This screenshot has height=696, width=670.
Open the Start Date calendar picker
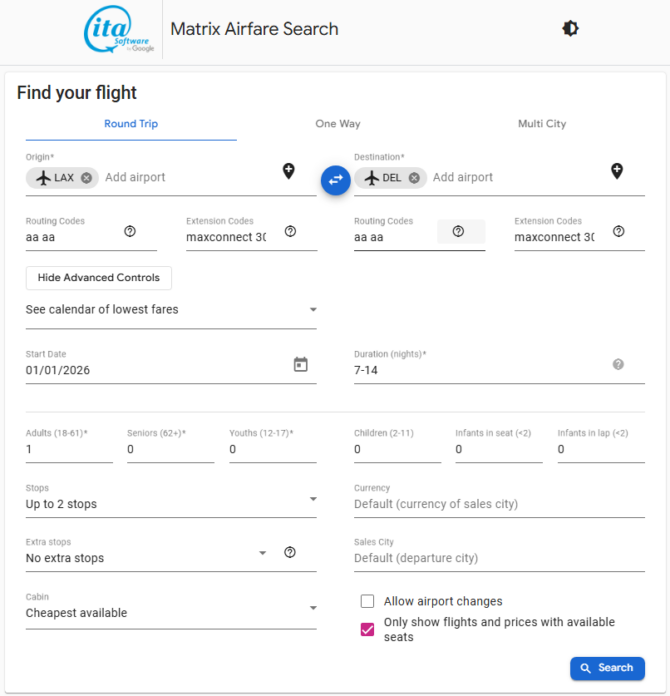coord(301,365)
